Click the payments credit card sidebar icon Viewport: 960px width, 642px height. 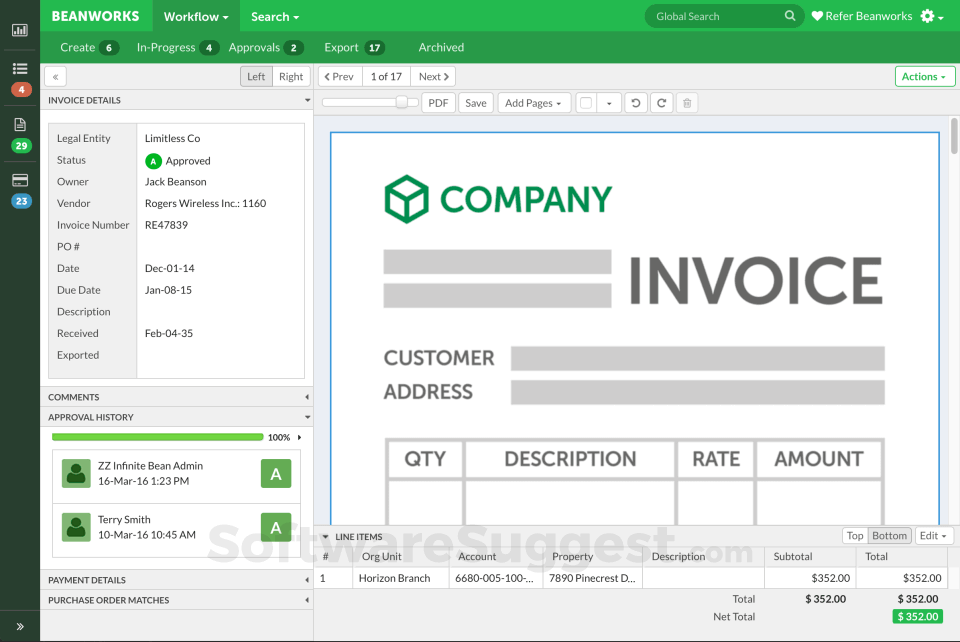[x=19, y=180]
